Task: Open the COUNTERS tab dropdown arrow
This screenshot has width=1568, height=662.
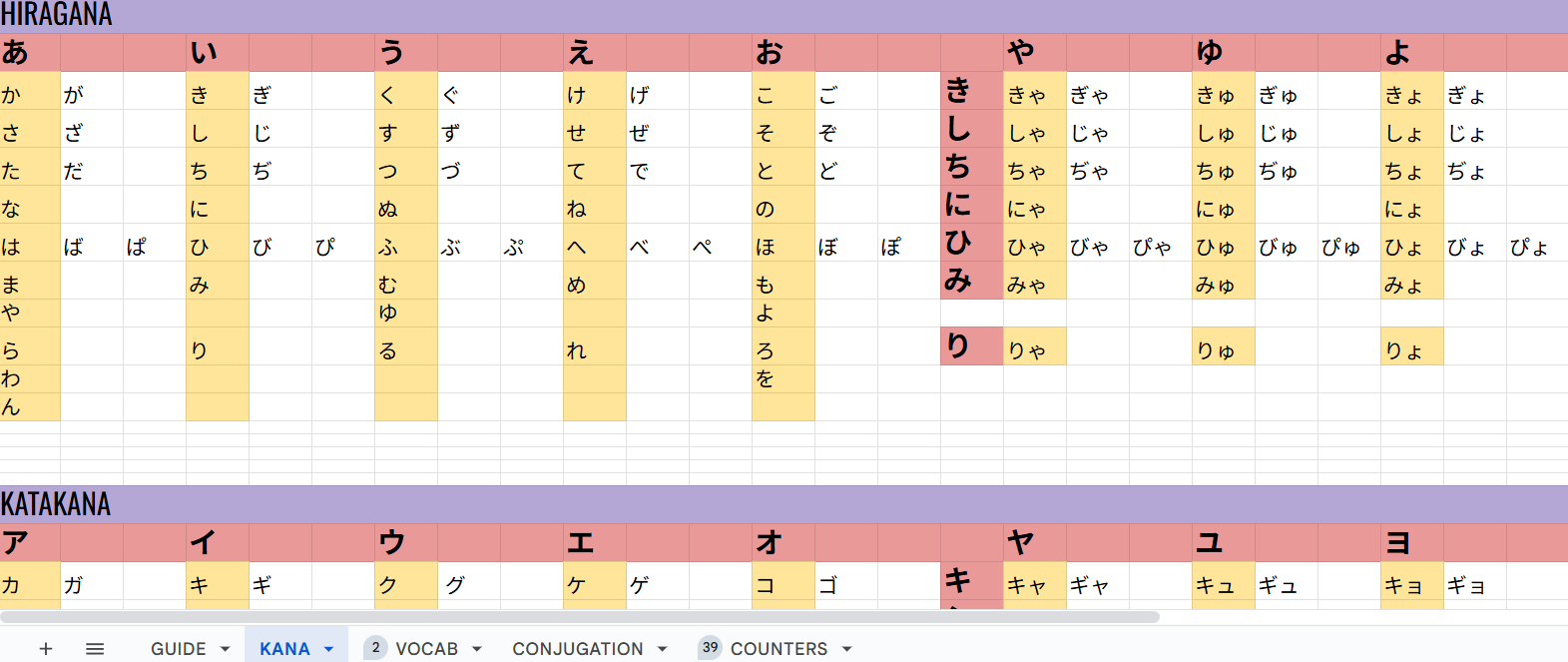Action: point(846,649)
